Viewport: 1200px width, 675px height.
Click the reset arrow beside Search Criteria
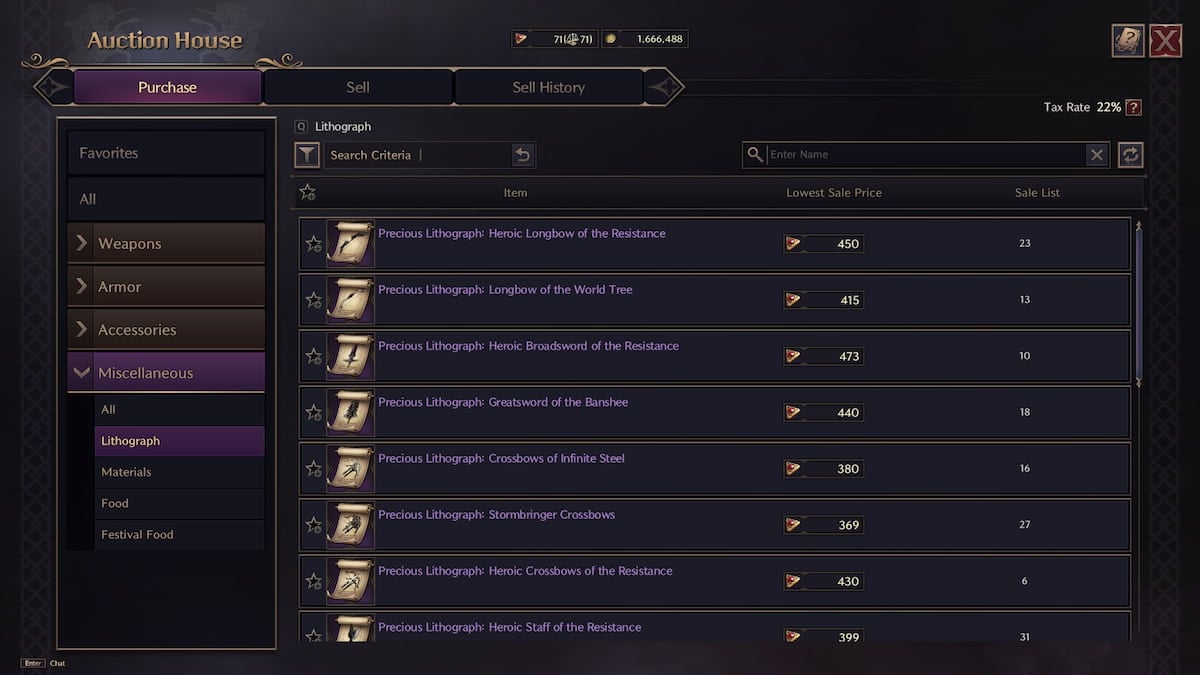click(x=522, y=155)
